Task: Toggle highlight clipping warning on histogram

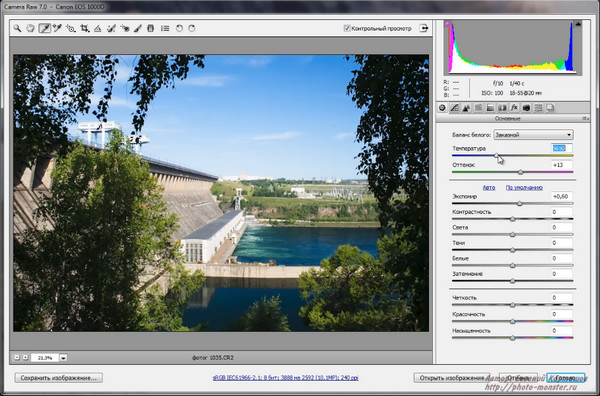Action: (x=578, y=24)
